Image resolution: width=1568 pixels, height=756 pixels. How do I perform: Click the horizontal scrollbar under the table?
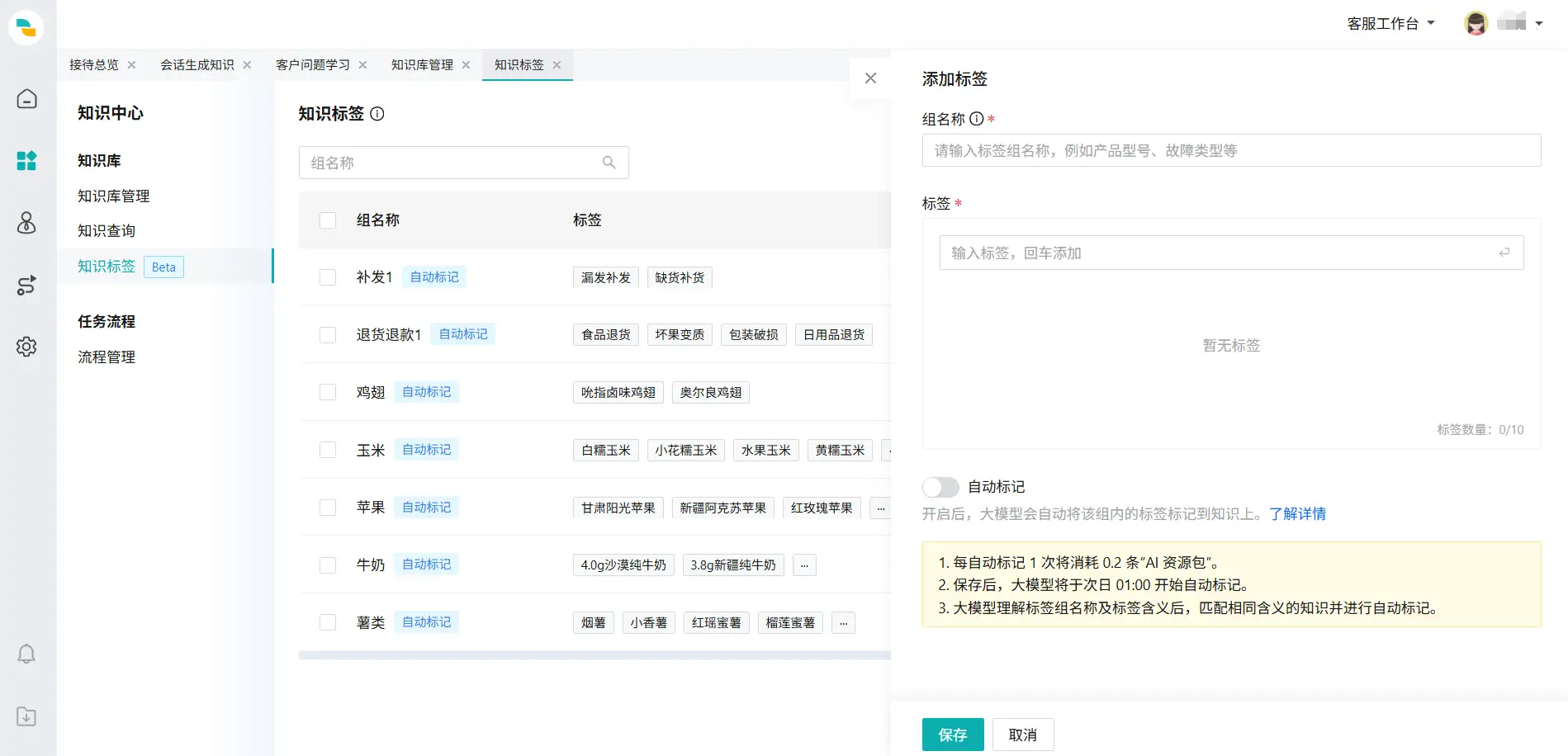pyautogui.click(x=595, y=655)
